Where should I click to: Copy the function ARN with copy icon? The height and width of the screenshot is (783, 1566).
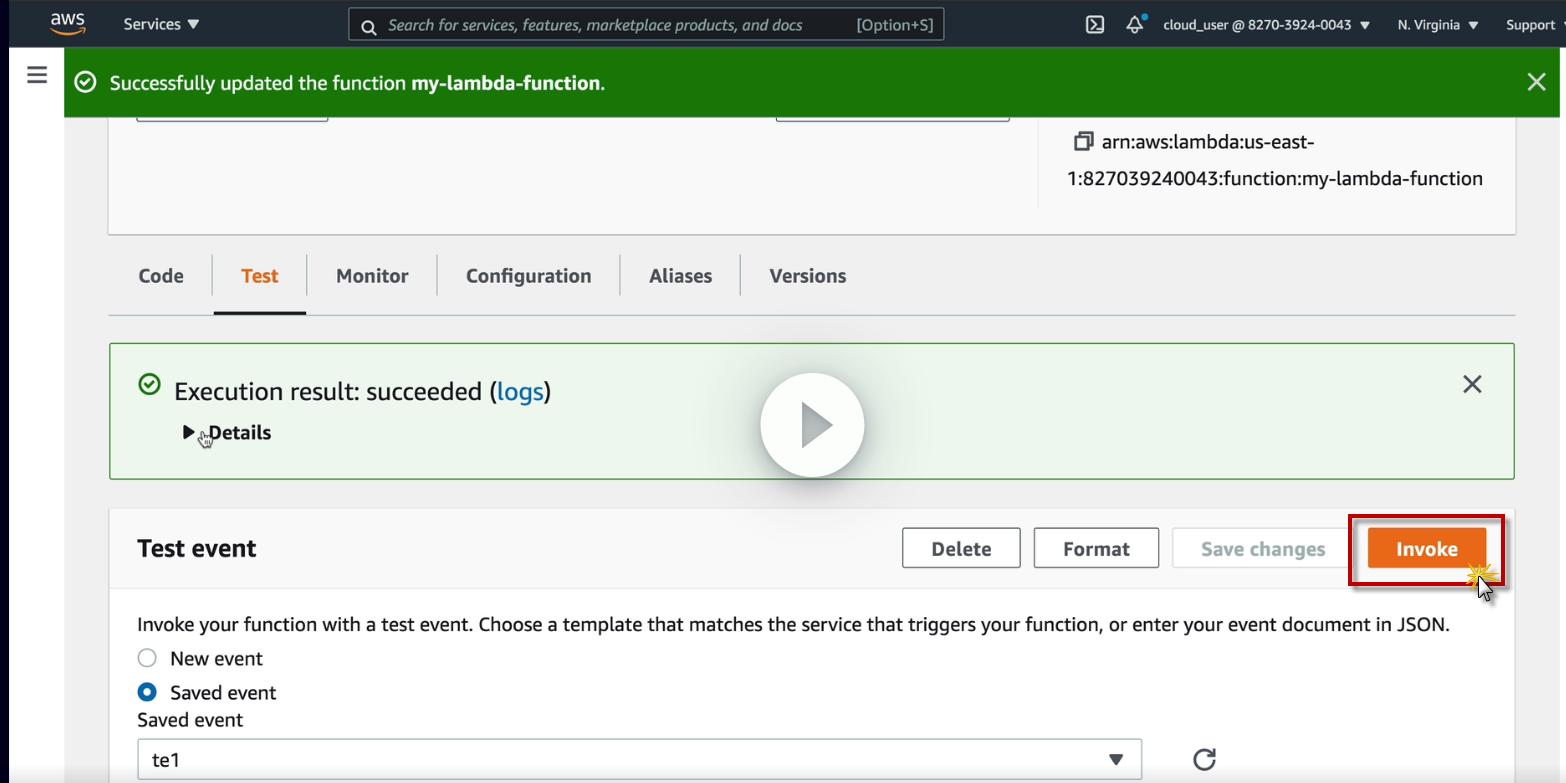point(1082,142)
